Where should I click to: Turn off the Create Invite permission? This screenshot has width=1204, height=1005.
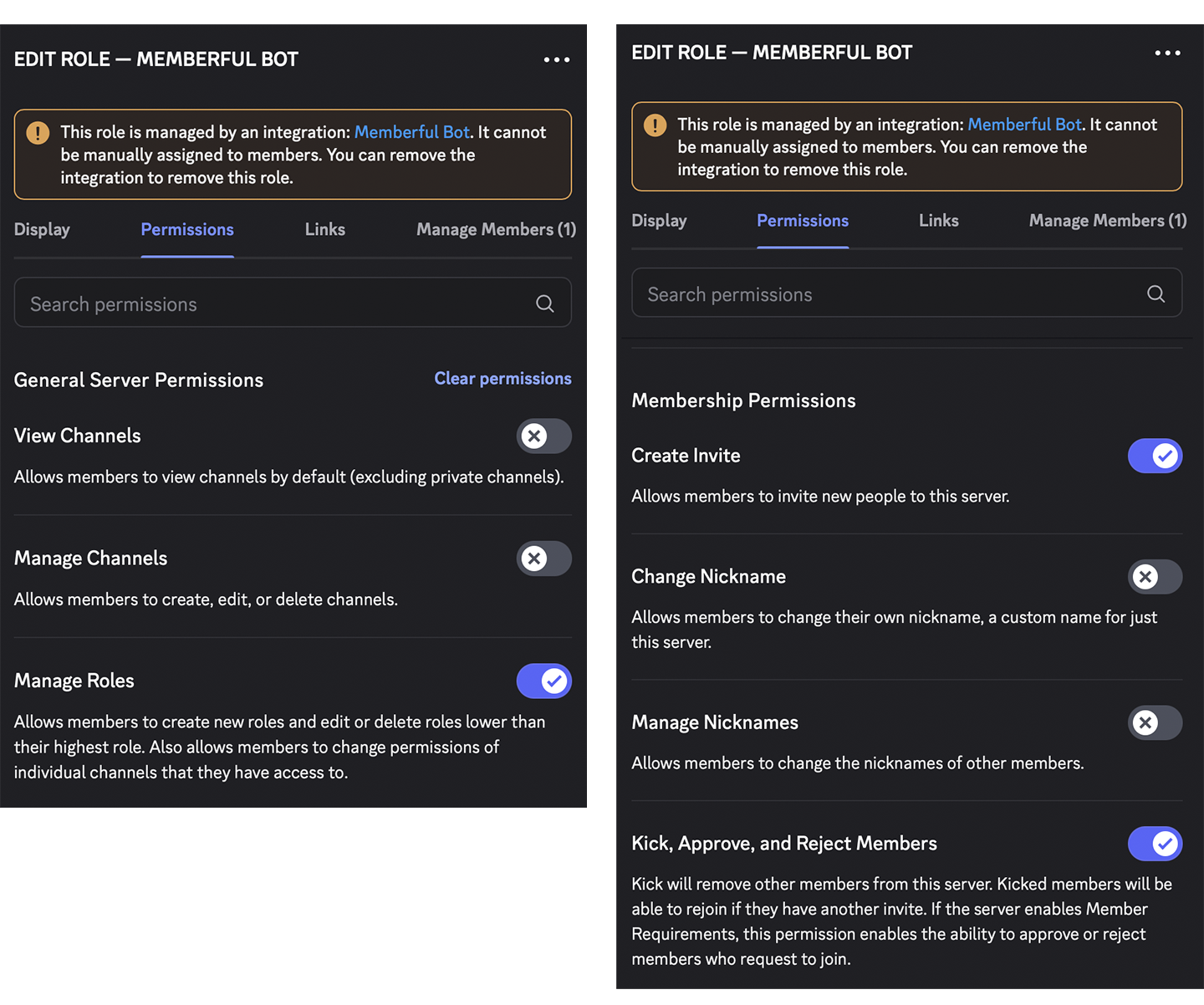[1156, 456]
